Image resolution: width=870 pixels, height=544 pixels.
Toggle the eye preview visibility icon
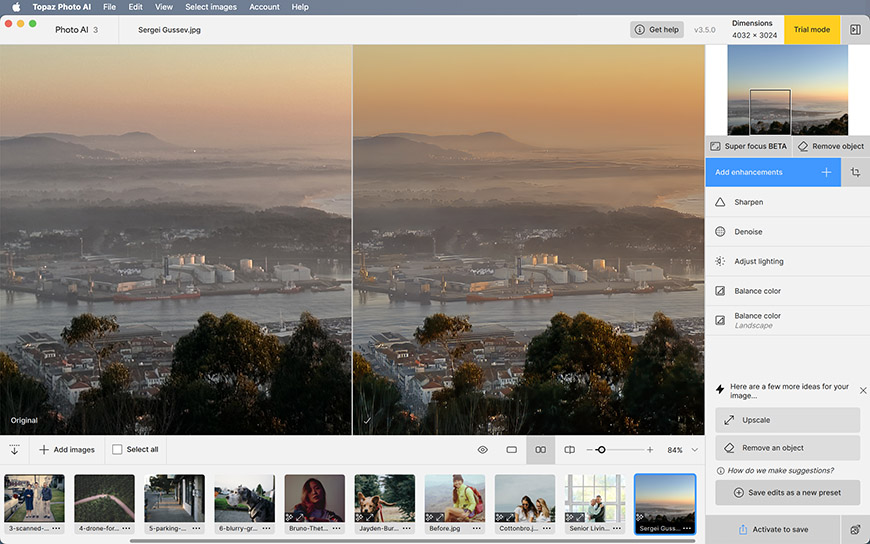482,450
